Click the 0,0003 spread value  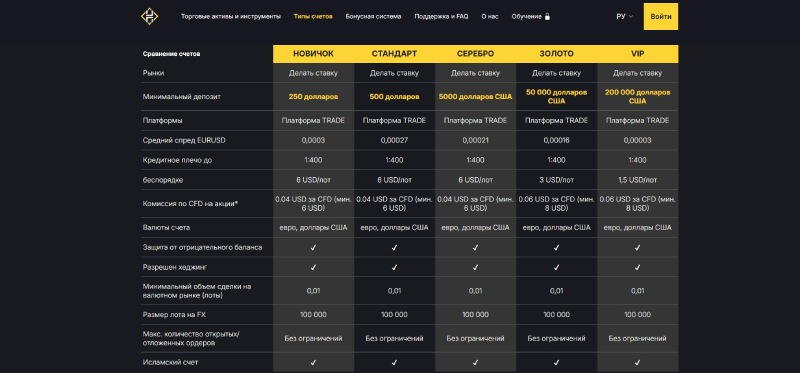click(313, 140)
